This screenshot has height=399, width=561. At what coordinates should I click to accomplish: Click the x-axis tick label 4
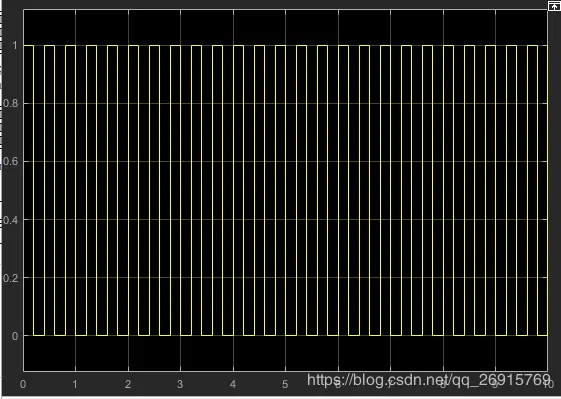click(233, 384)
